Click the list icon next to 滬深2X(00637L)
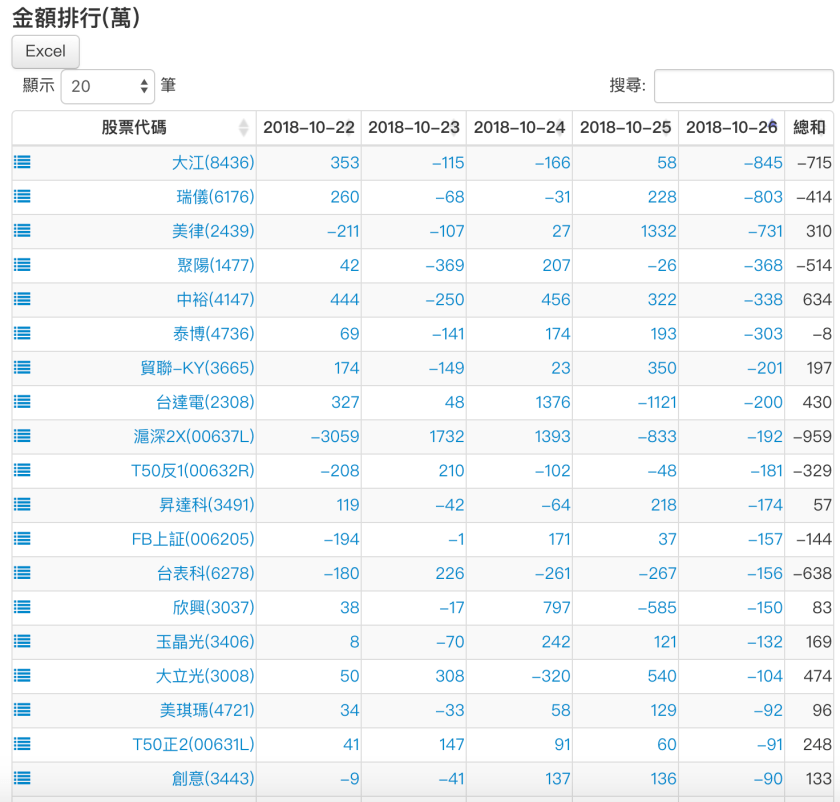 pyautogui.click(x=21, y=436)
